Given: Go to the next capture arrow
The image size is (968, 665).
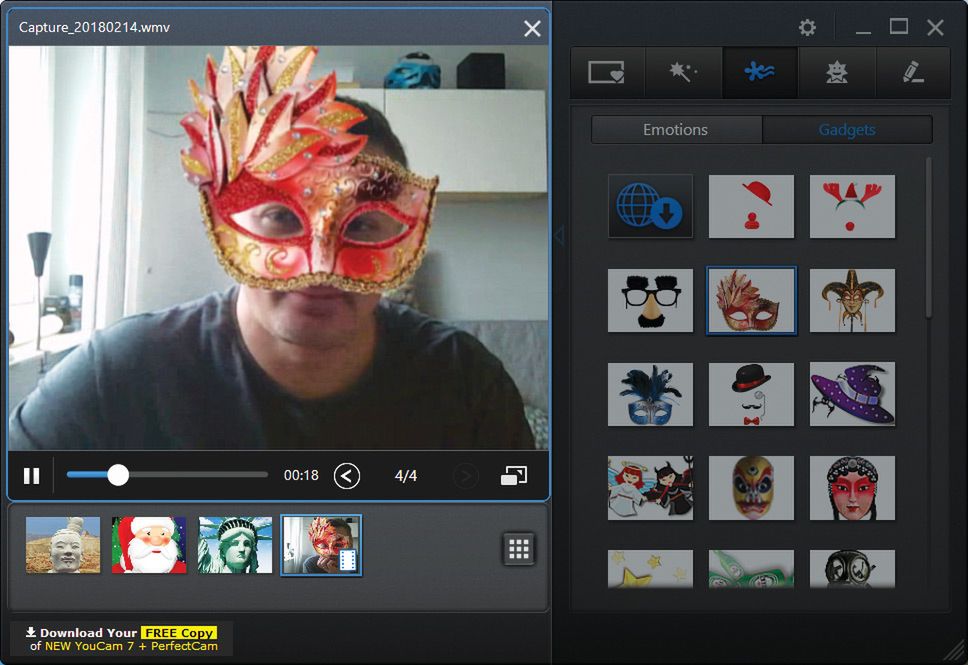Looking at the screenshot, I should [x=466, y=475].
